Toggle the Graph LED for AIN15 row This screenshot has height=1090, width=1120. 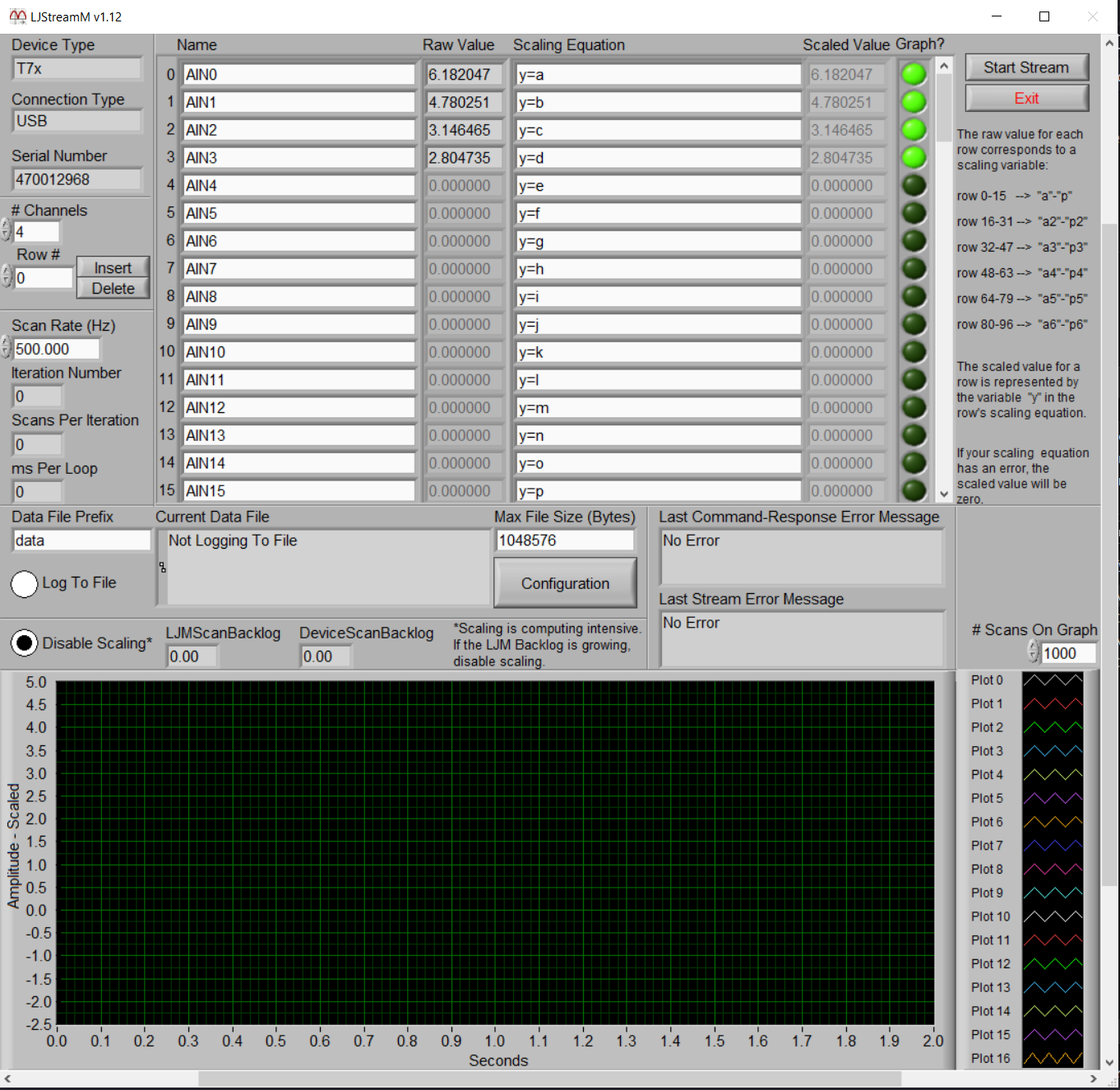[x=914, y=490]
